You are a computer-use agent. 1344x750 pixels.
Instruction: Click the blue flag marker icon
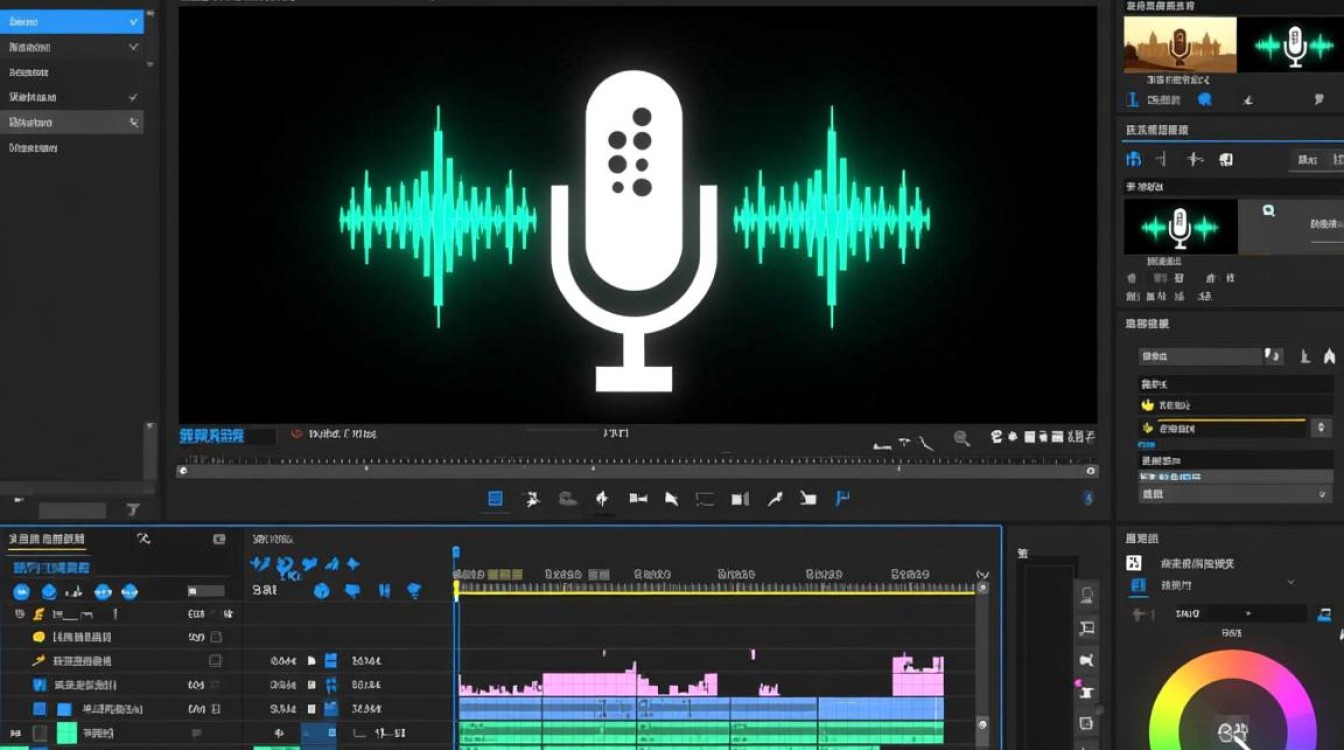[843, 498]
